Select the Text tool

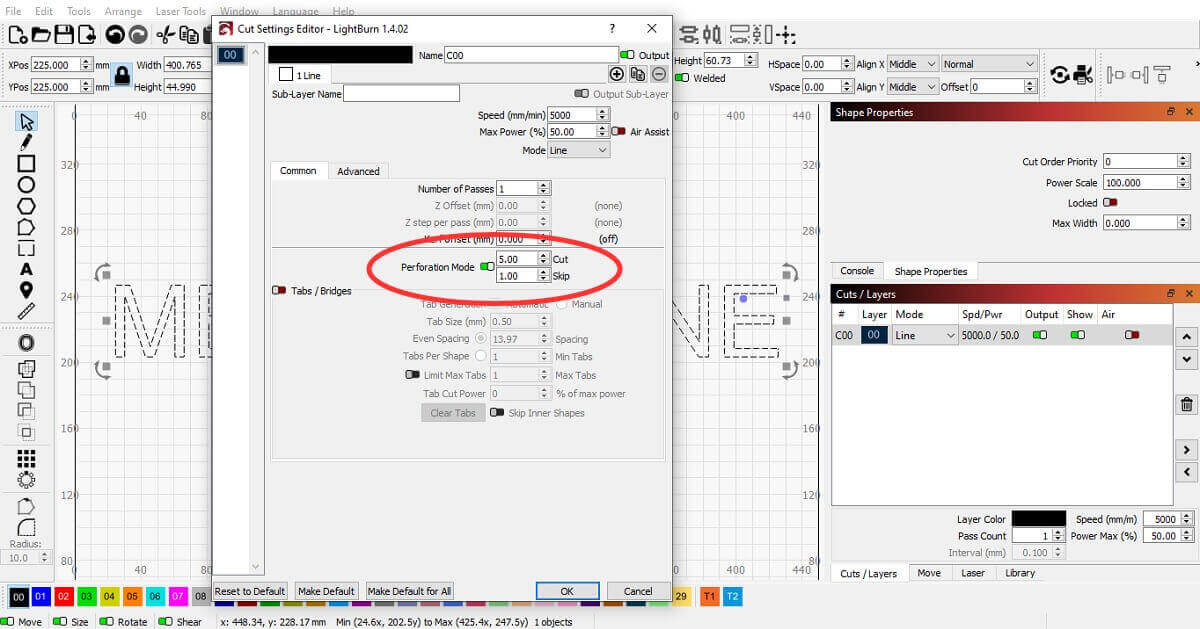(x=26, y=269)
